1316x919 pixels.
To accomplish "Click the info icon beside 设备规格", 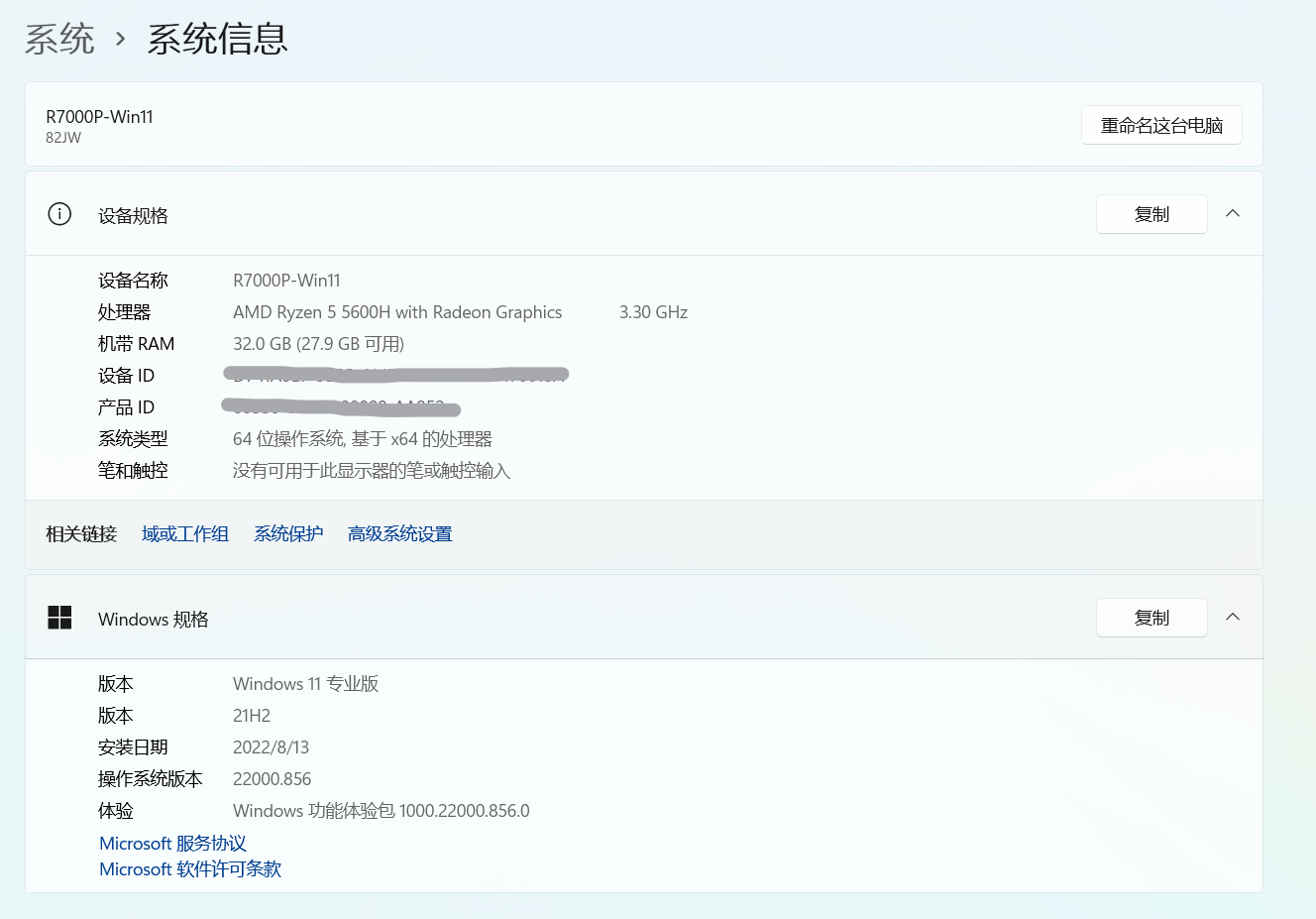I will coord(58,213).
